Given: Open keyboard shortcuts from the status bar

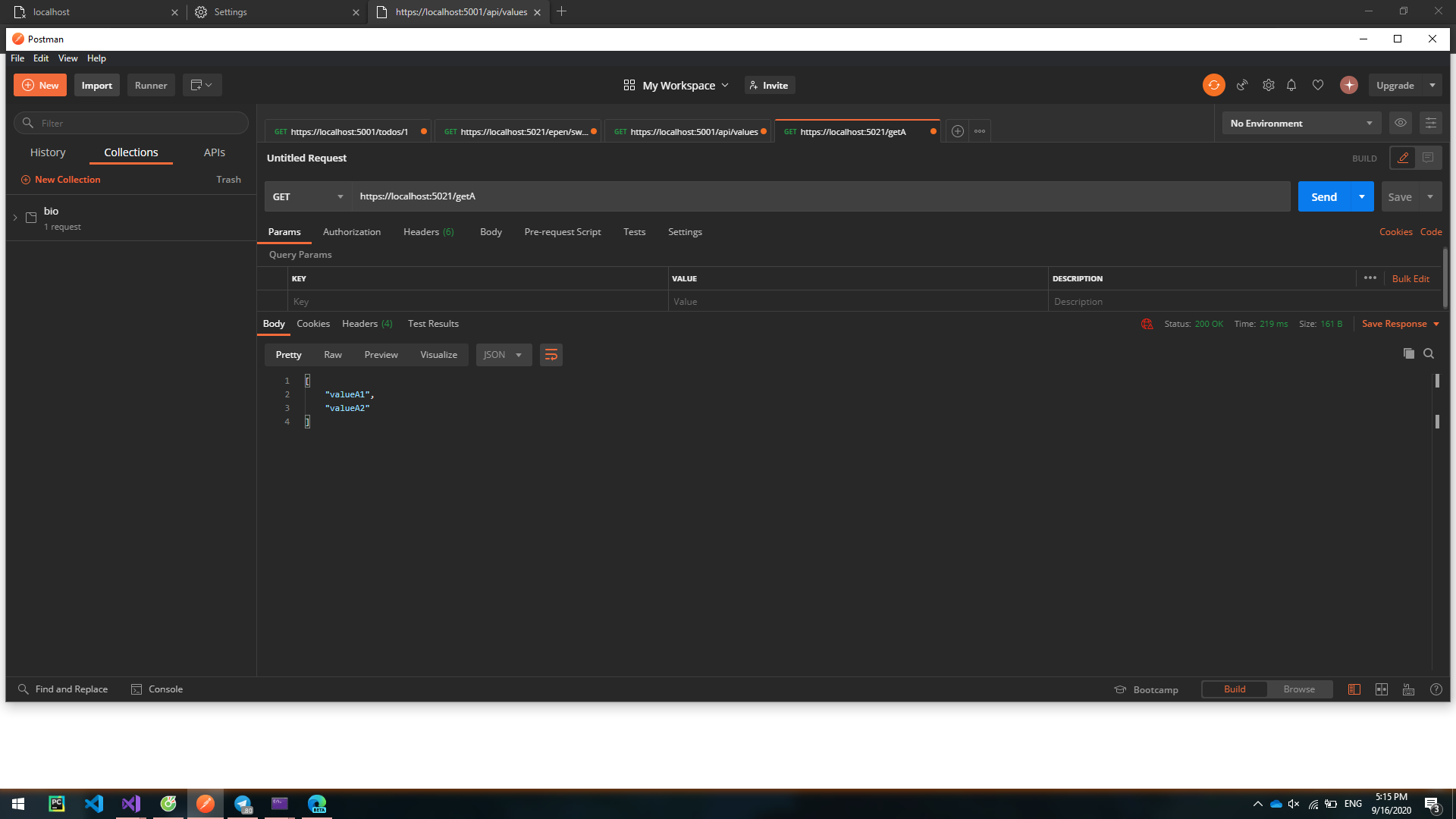Looking at the screenshot, I should tap(1409, 689).
